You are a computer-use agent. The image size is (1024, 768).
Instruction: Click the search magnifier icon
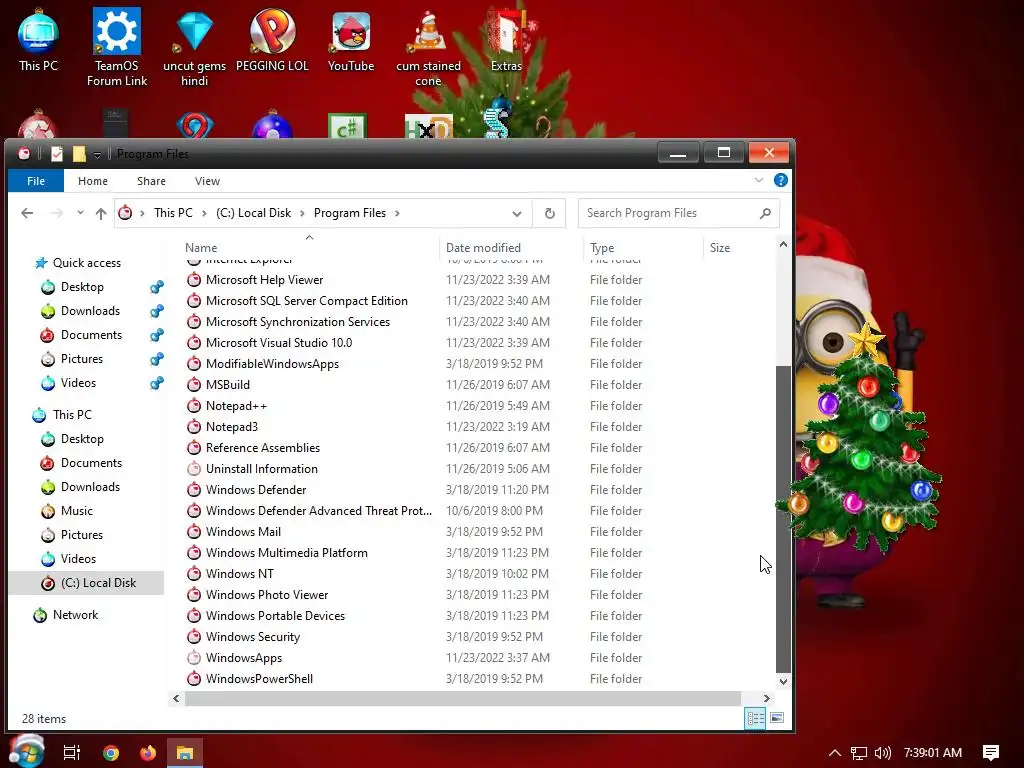(765, 213)
